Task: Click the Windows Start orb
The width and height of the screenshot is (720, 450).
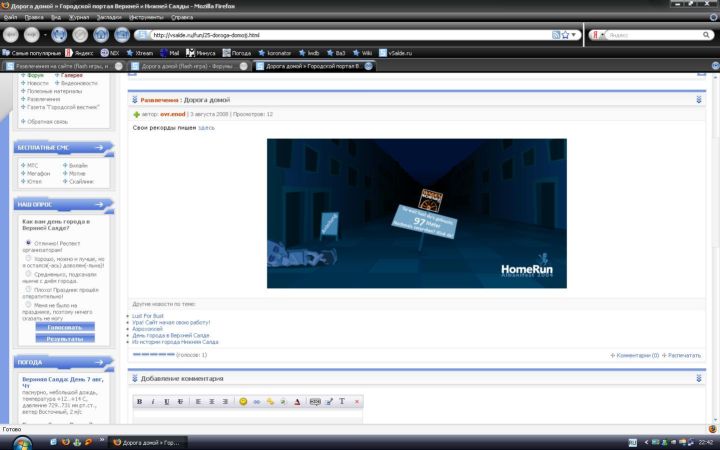Action: click(x=10, y=441)
